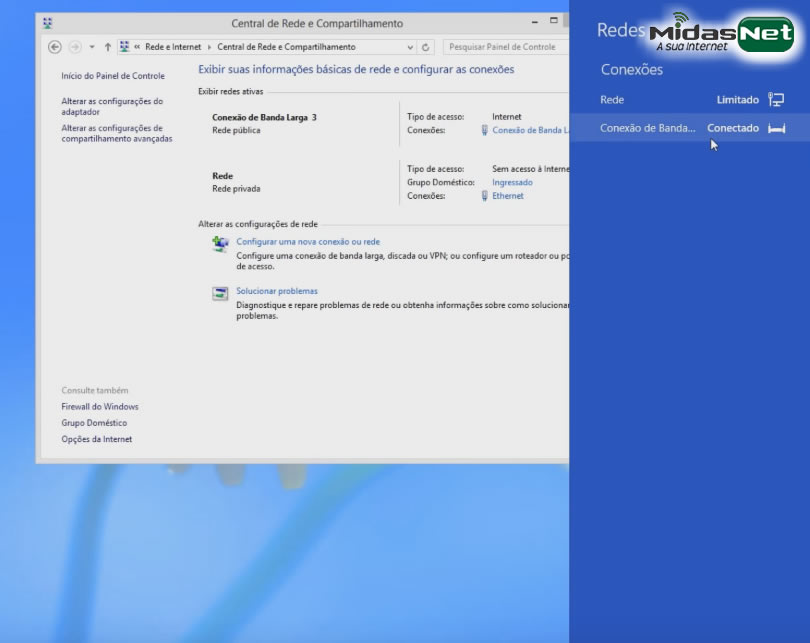Click the wired network icon beside Limitado

[776, 100]
